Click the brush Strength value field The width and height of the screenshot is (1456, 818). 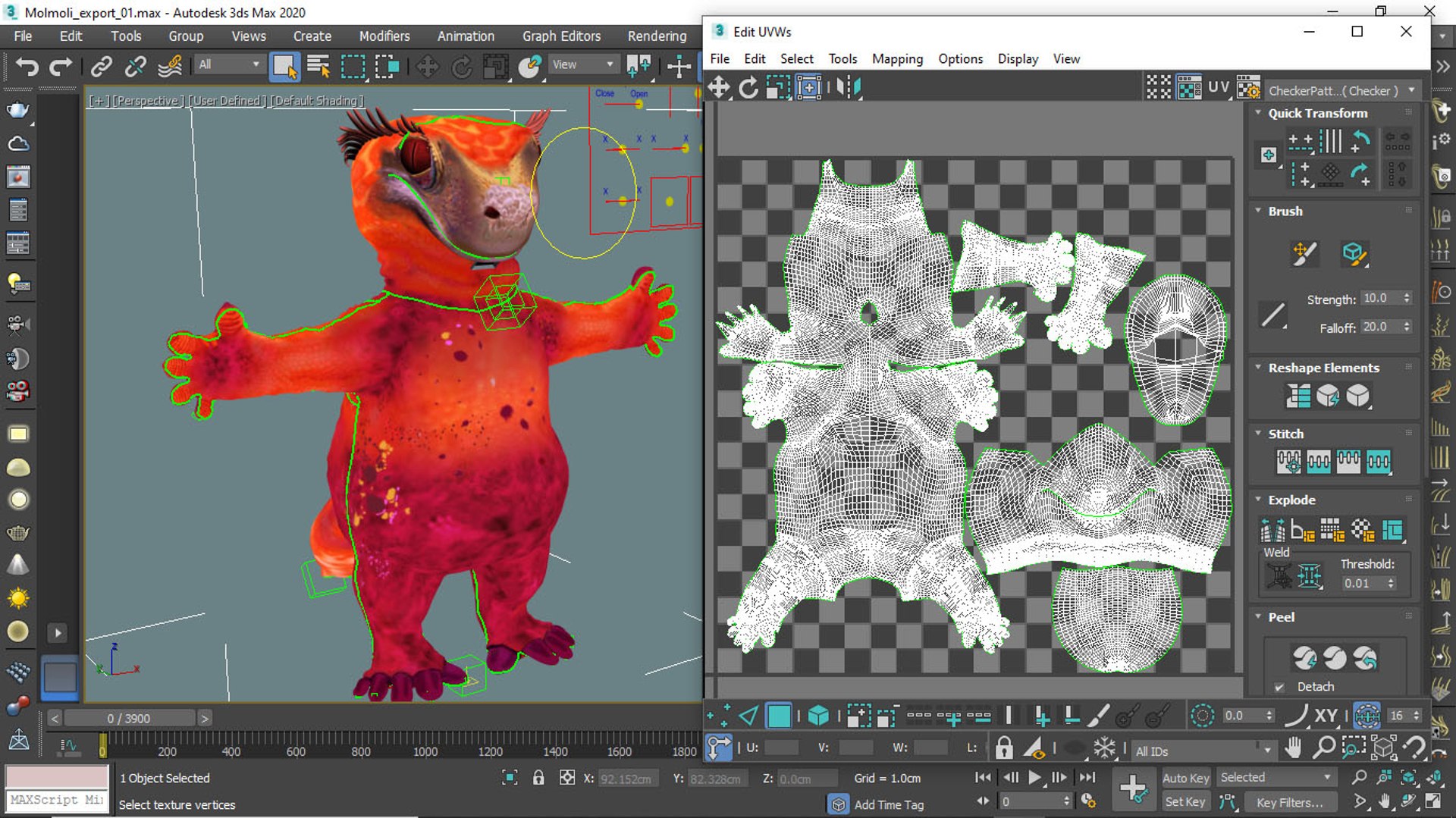(x=1379, y=299)
